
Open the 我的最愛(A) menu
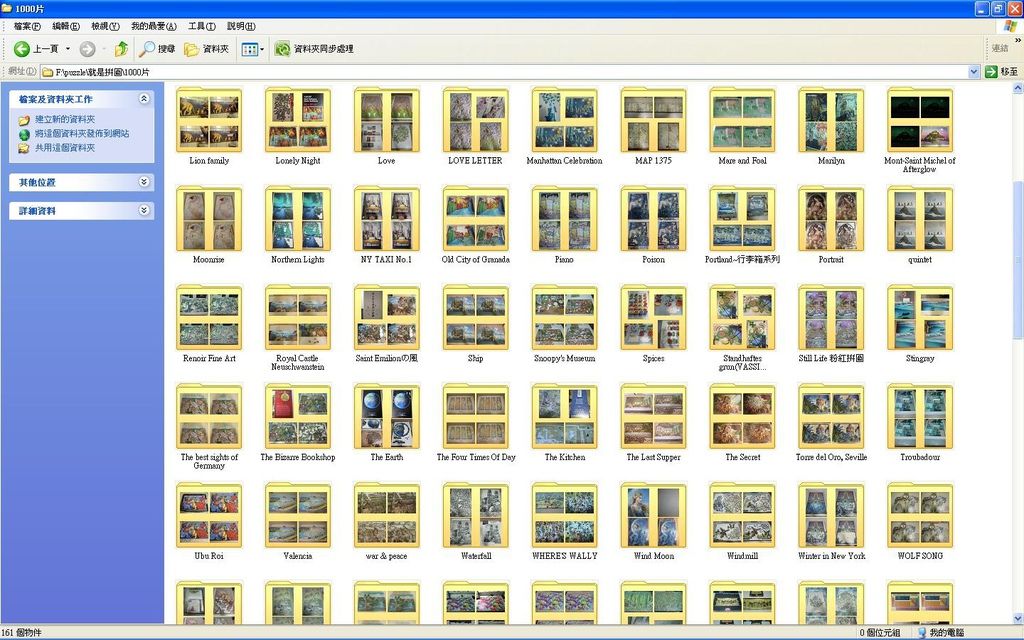(x=153, y=26)
